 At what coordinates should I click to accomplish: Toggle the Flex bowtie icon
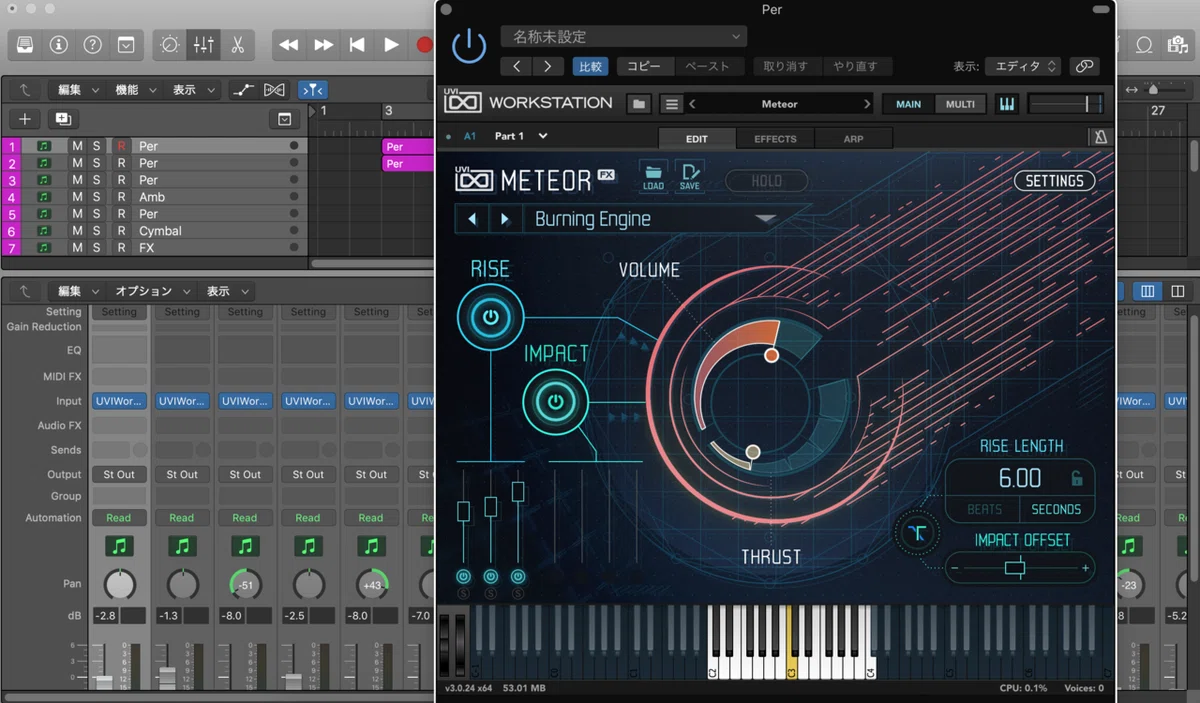coord(273,90)
